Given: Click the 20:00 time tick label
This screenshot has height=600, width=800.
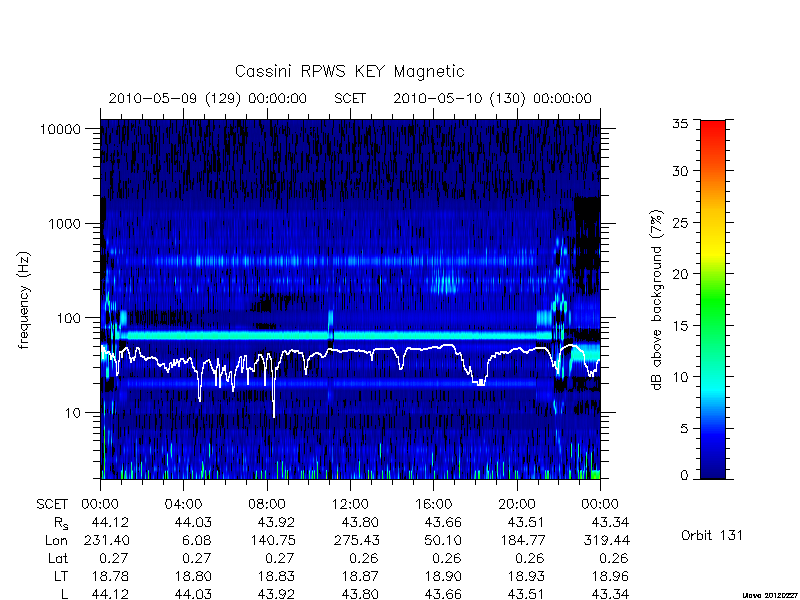Looking at the screenshot, I should click(517, 505).
